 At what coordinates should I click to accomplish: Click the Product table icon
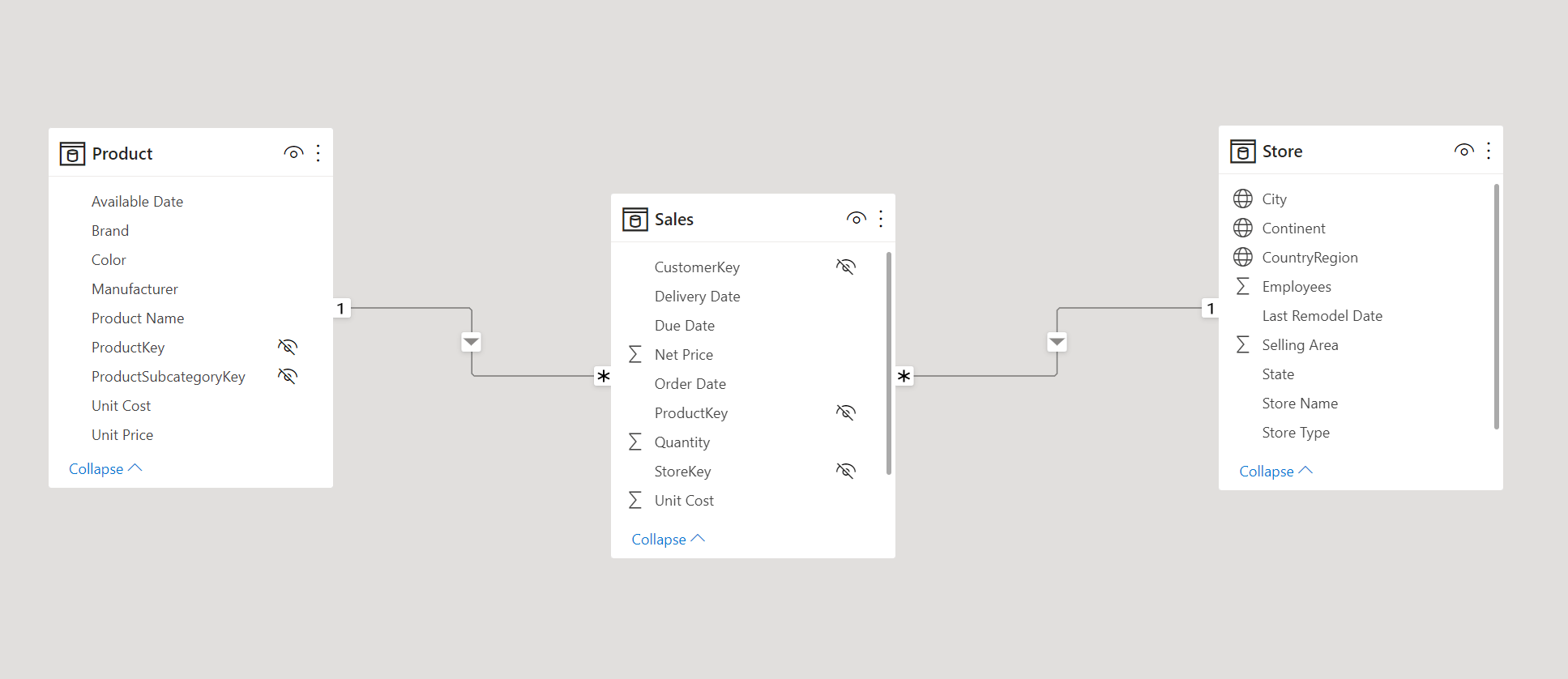tap(72, 154)
